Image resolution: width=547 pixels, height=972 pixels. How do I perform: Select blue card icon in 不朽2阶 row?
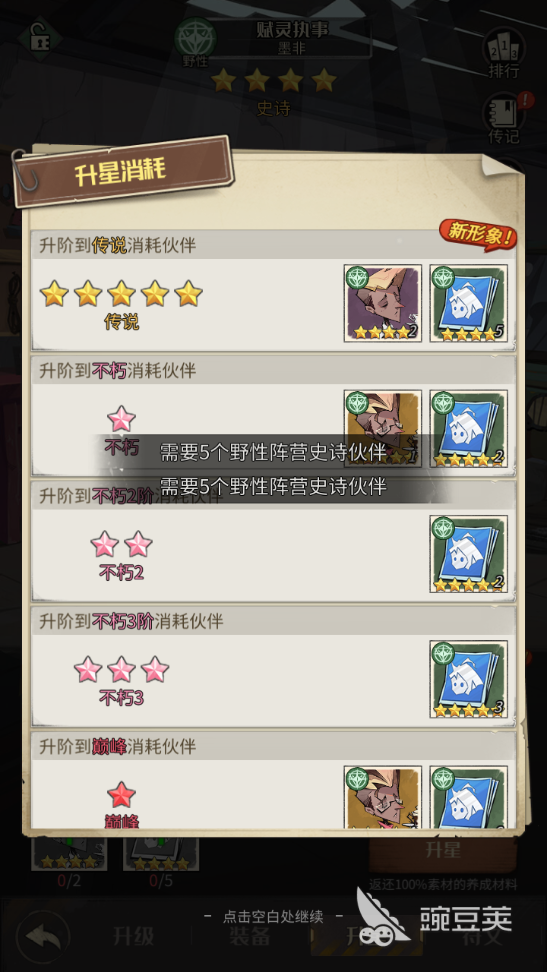click(x=469, y=554)
